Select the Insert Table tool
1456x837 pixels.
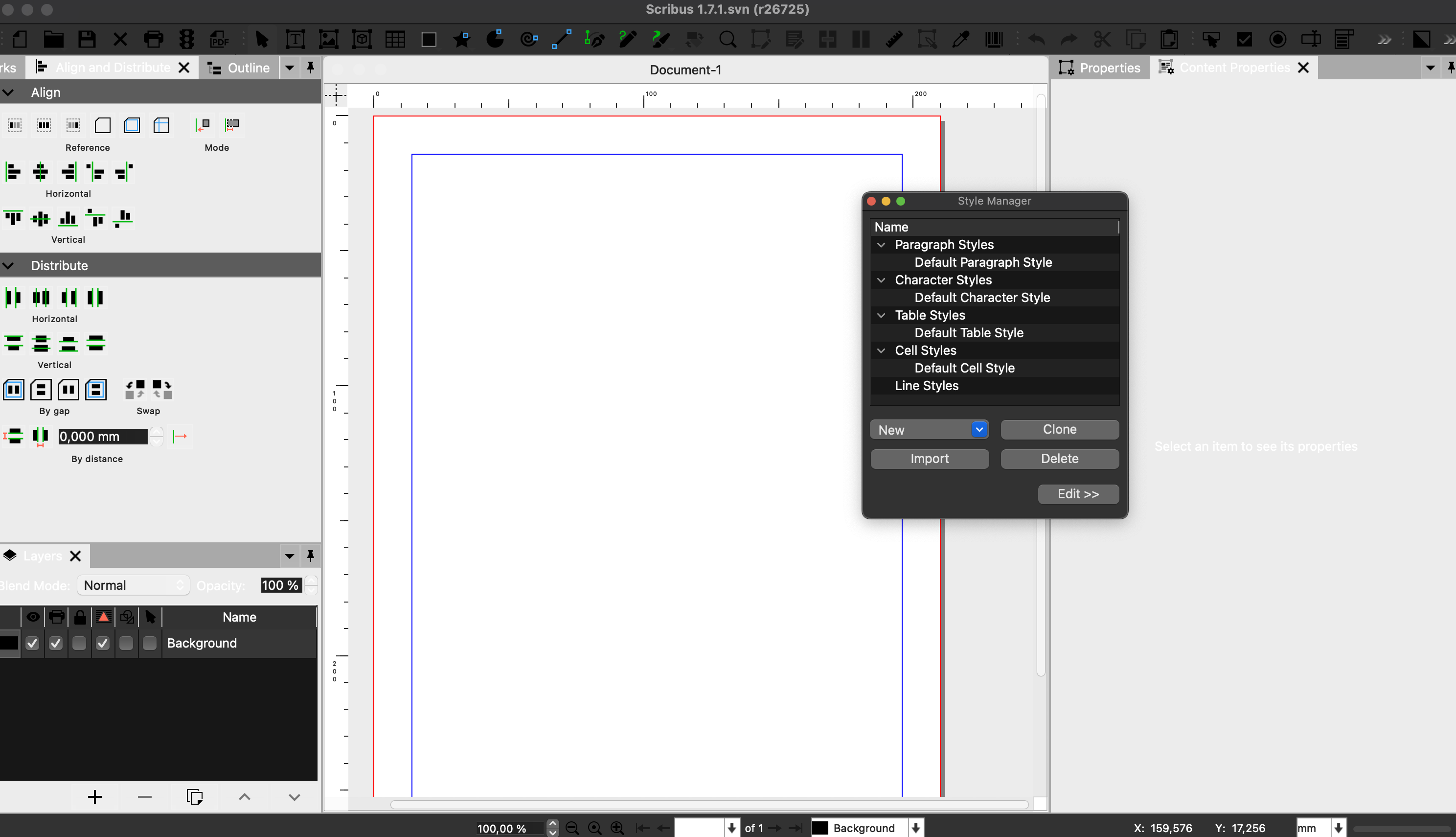pos(395,39)
